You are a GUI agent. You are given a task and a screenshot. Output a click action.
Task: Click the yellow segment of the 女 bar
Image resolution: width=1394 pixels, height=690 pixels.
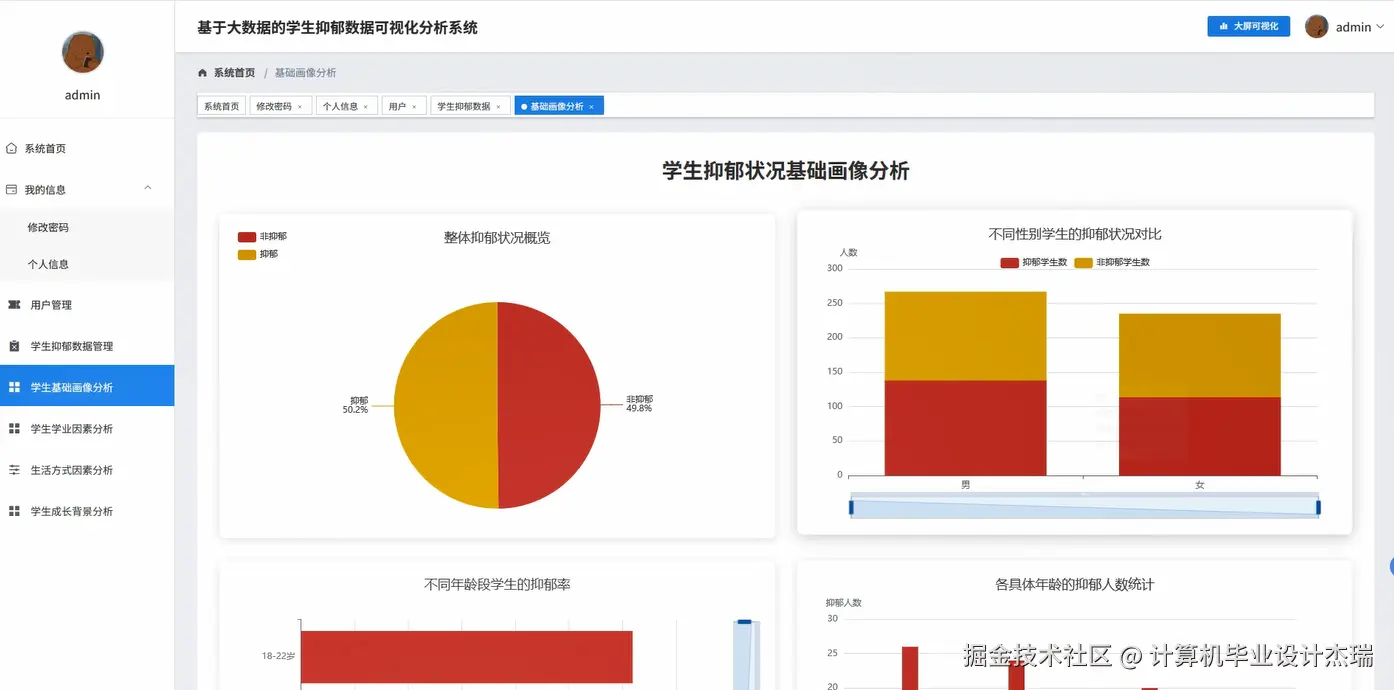(1199, 355)
